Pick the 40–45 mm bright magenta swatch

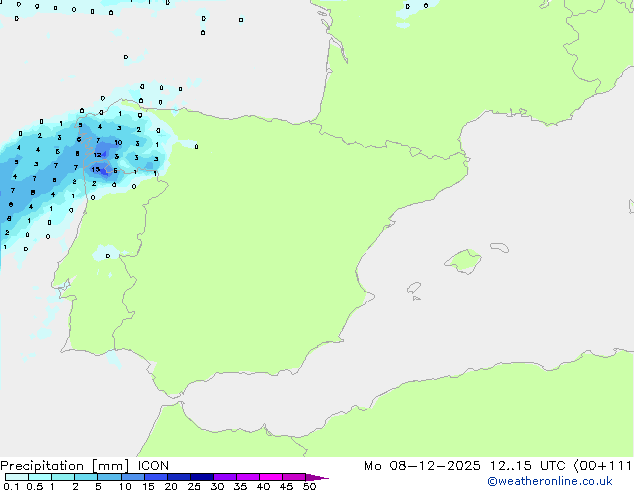click(271, 477)
